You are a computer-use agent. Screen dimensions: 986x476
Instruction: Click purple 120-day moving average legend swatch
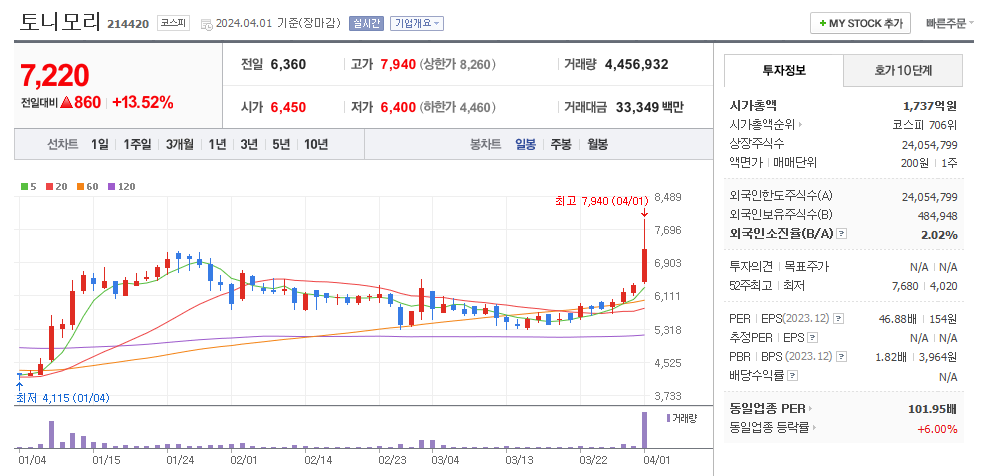coord(111,187)
